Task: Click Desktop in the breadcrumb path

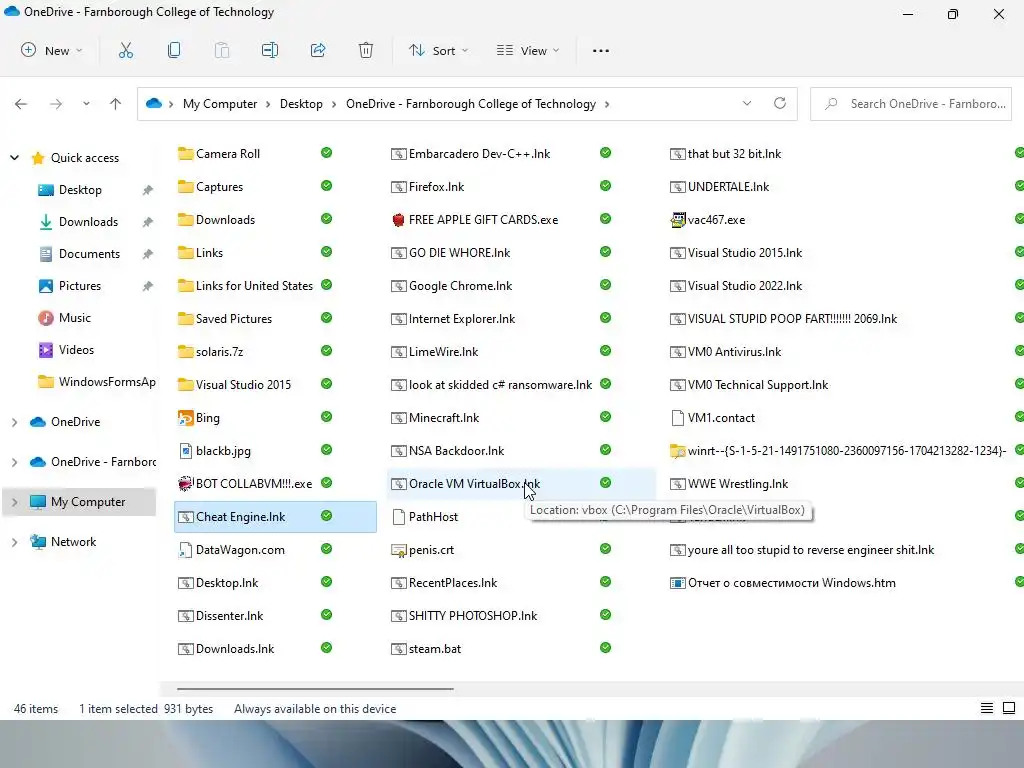Action: pos(301,104)
